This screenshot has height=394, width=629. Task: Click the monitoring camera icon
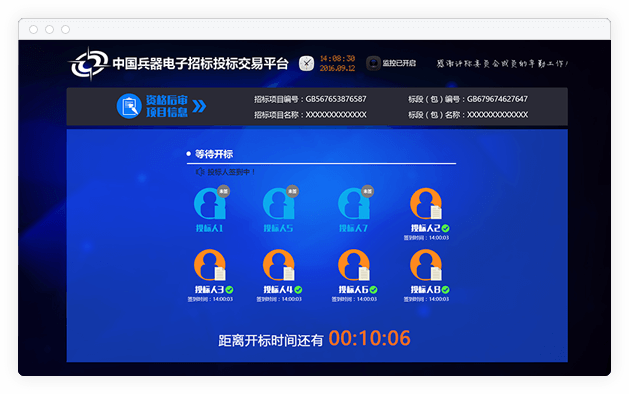(373, 63)
